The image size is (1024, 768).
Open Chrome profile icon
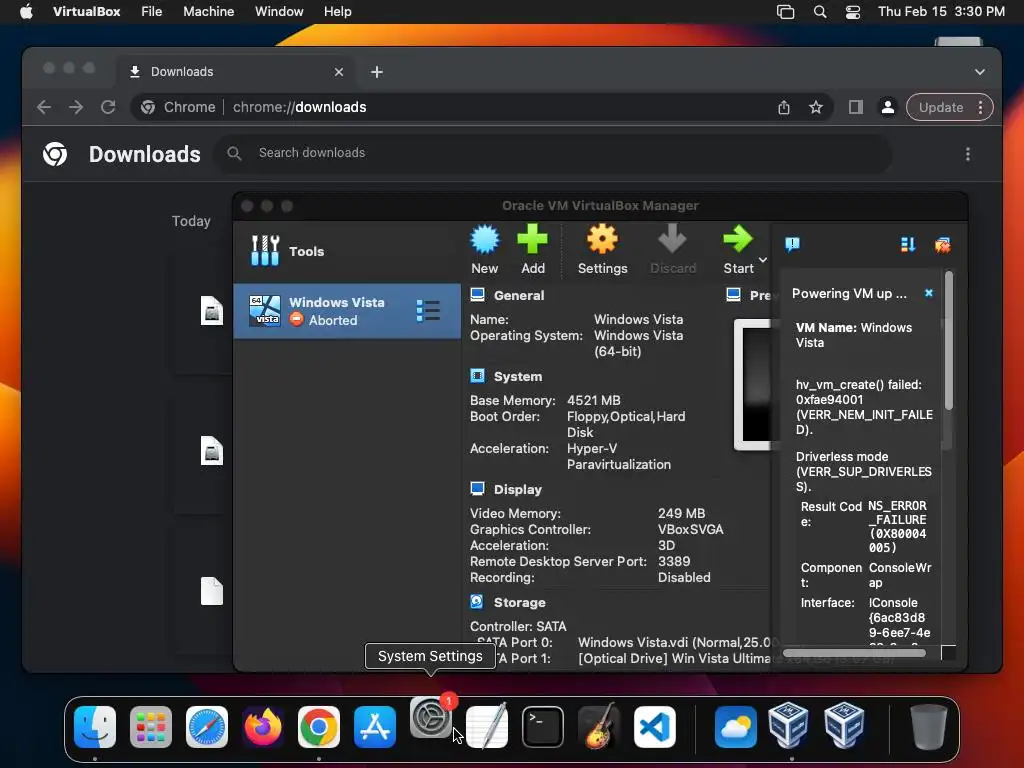(x=888, y=107)
